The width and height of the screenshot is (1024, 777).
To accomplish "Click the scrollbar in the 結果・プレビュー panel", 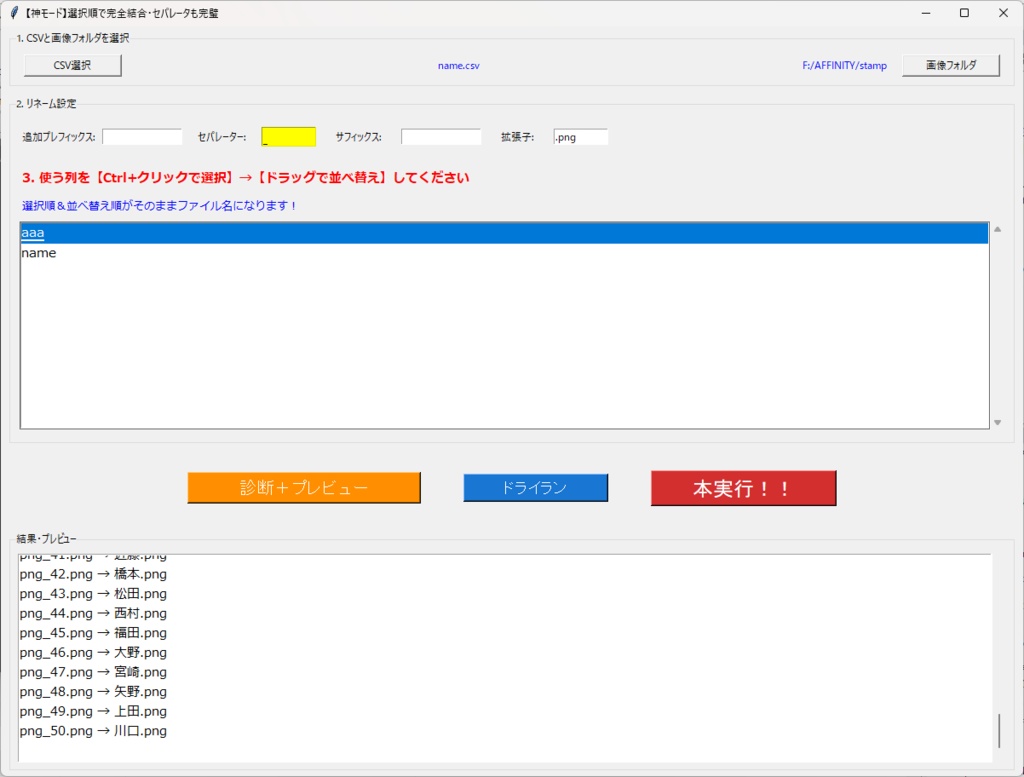I will coord(997,729).
